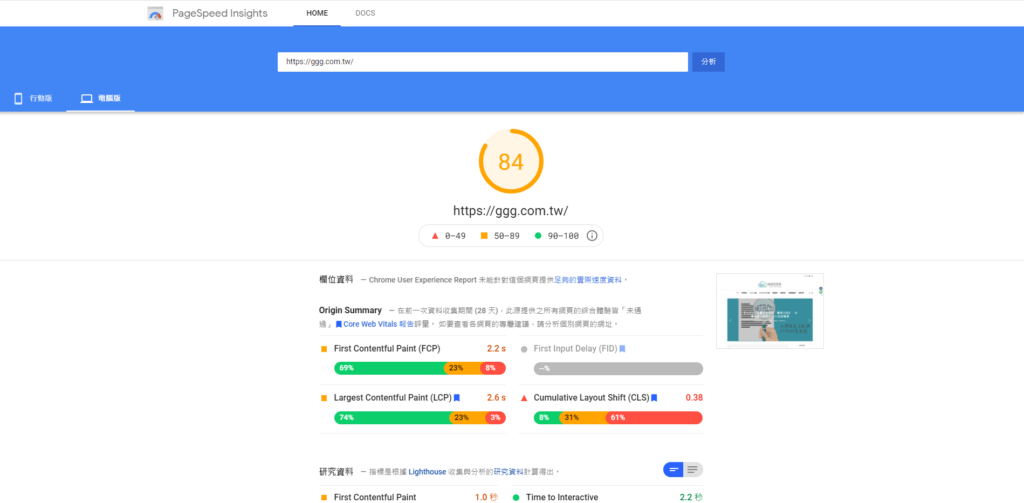The height and width of the screenshot is (503, 1024).
Task: Click the Cumulative Layout Shift bookmark icon
Action: coord(654,397)
